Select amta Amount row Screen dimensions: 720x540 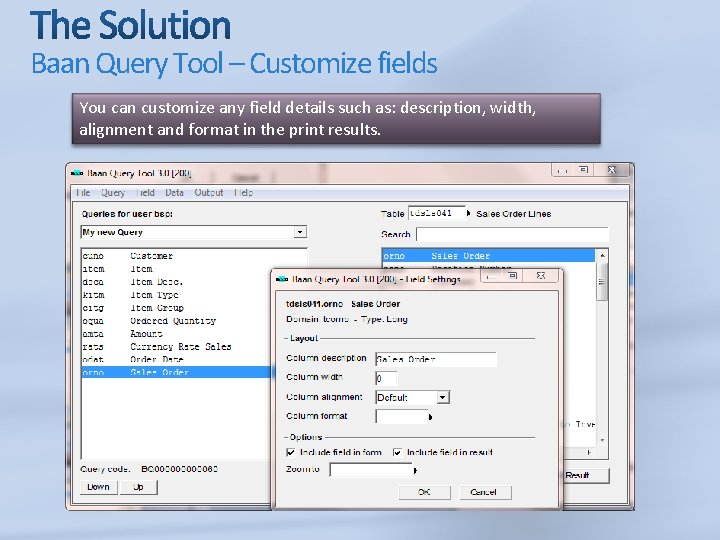(x=176, y=333)
